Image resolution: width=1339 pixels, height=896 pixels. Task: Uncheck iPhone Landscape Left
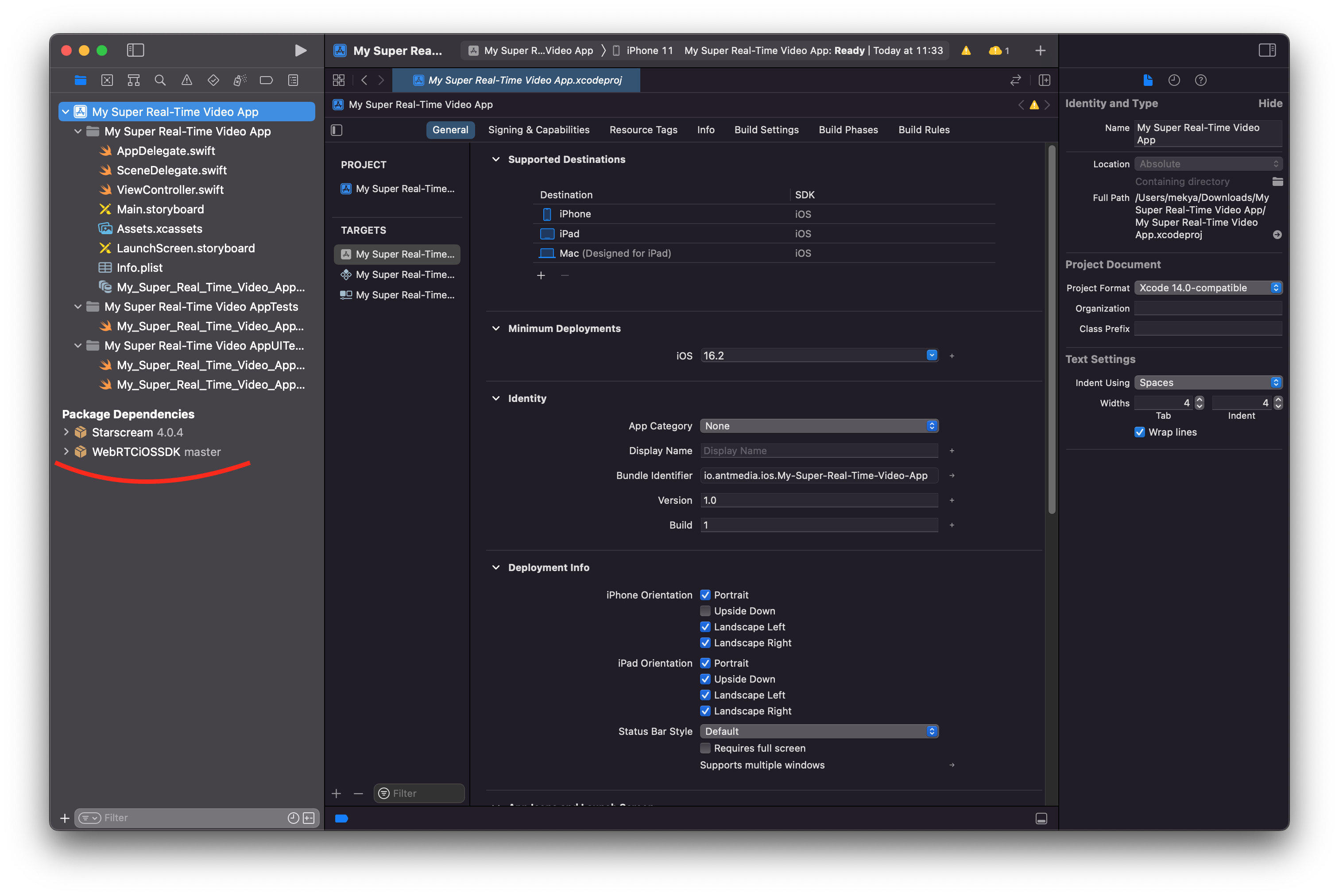pos(705,626)
